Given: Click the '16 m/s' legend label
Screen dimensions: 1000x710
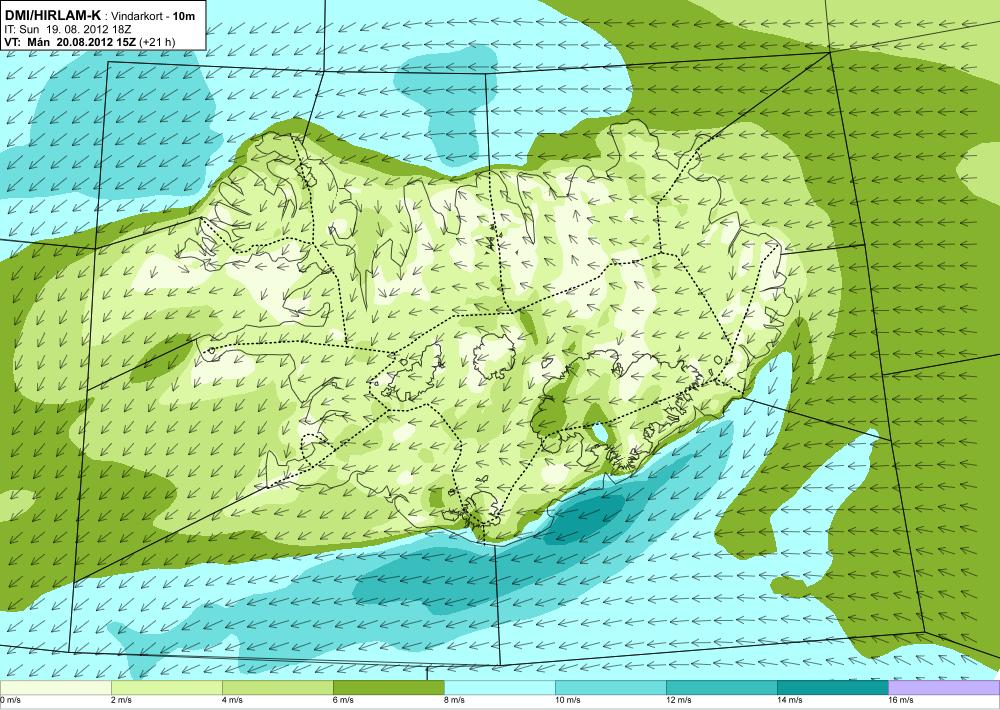Looking at the screenshot, I should 900,700.
